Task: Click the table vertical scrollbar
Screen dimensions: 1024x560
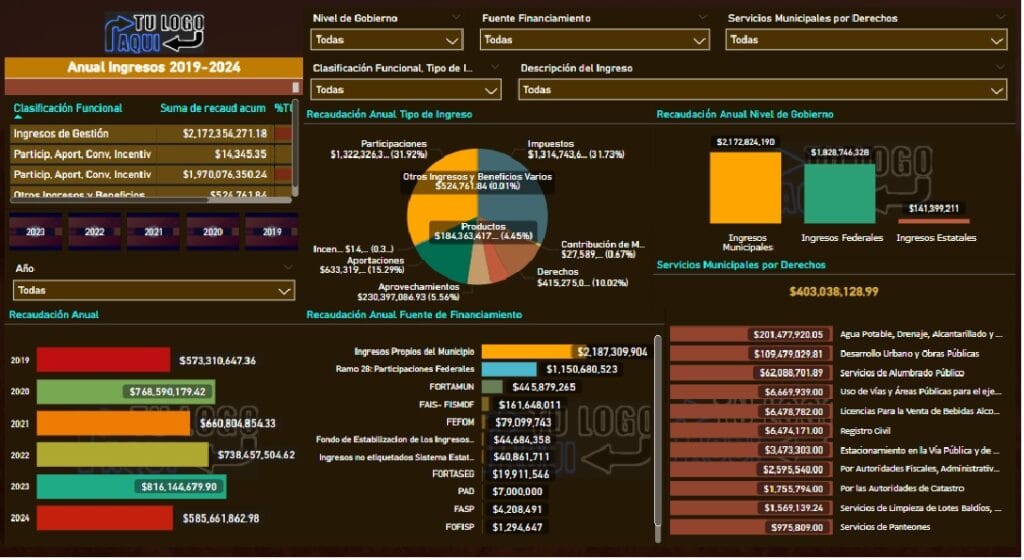Action: (295, 148)
